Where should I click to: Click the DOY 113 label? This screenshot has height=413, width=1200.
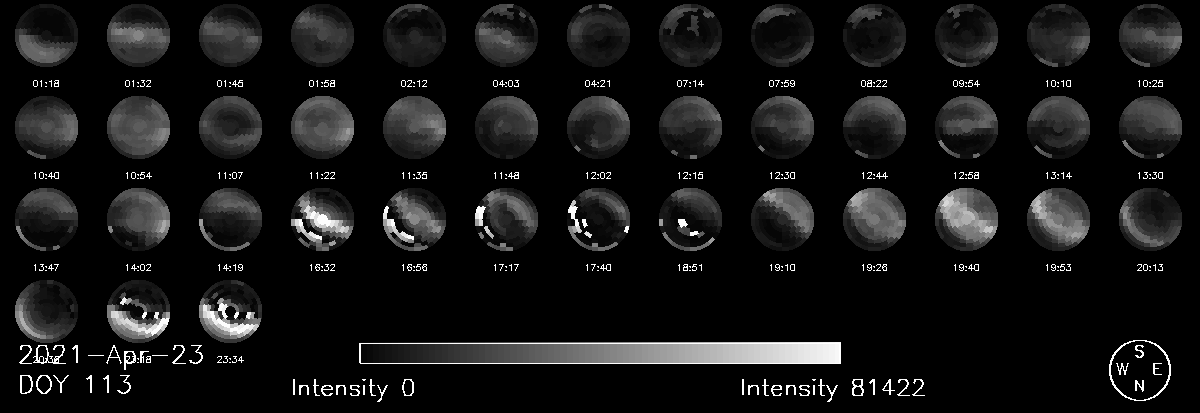75,385
